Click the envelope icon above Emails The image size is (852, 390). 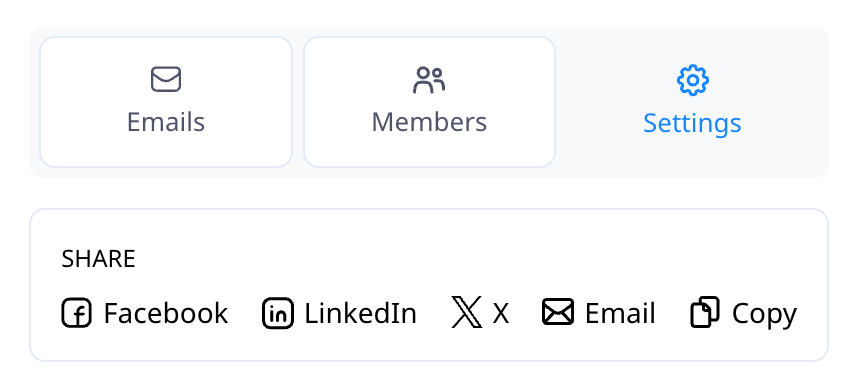click(166, 79)
